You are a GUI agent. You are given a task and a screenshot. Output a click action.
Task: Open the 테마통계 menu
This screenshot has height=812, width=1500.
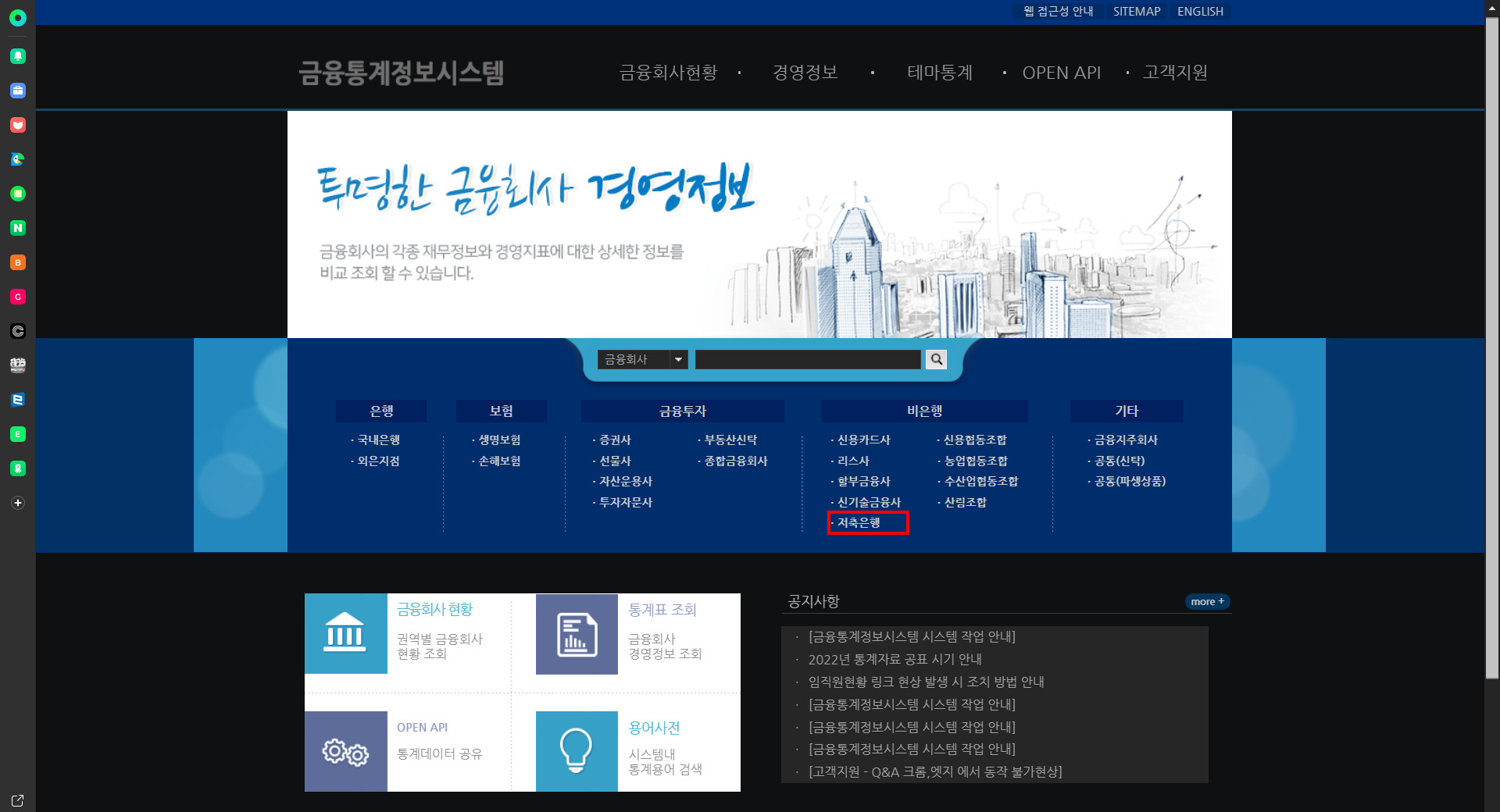[940, 73]
